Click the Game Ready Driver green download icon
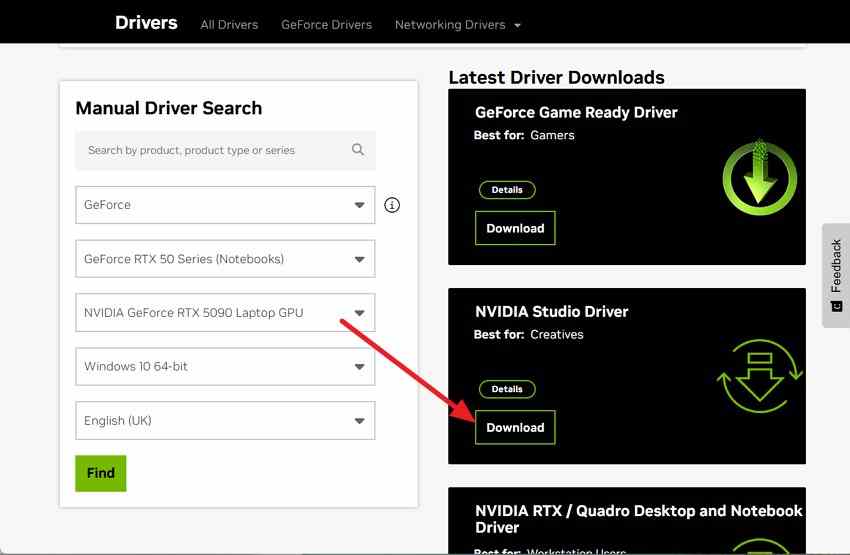This screenshot has height=555, width=850. (x=759, y=178)
